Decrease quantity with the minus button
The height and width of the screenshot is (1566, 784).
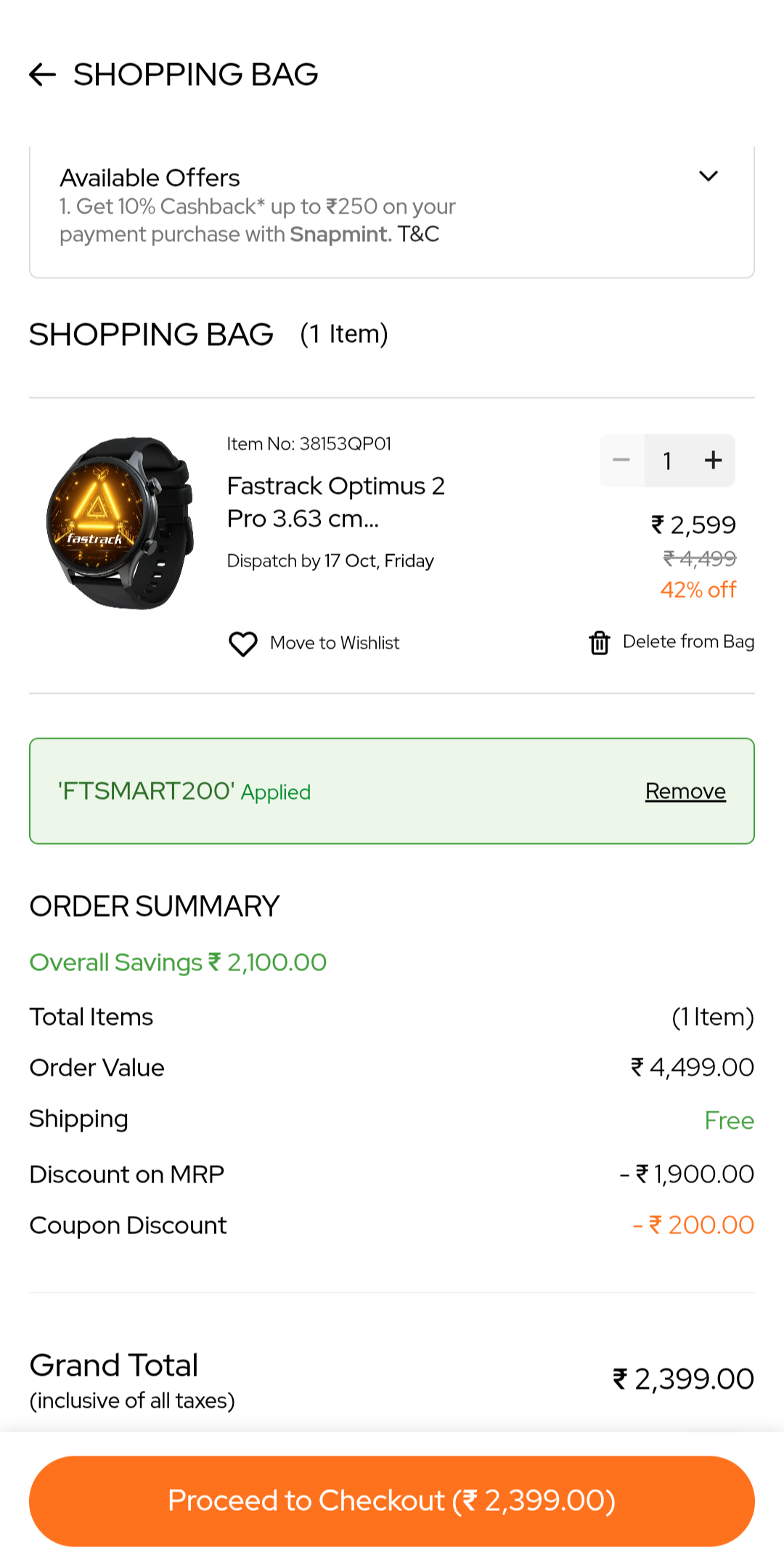point(621,461)
